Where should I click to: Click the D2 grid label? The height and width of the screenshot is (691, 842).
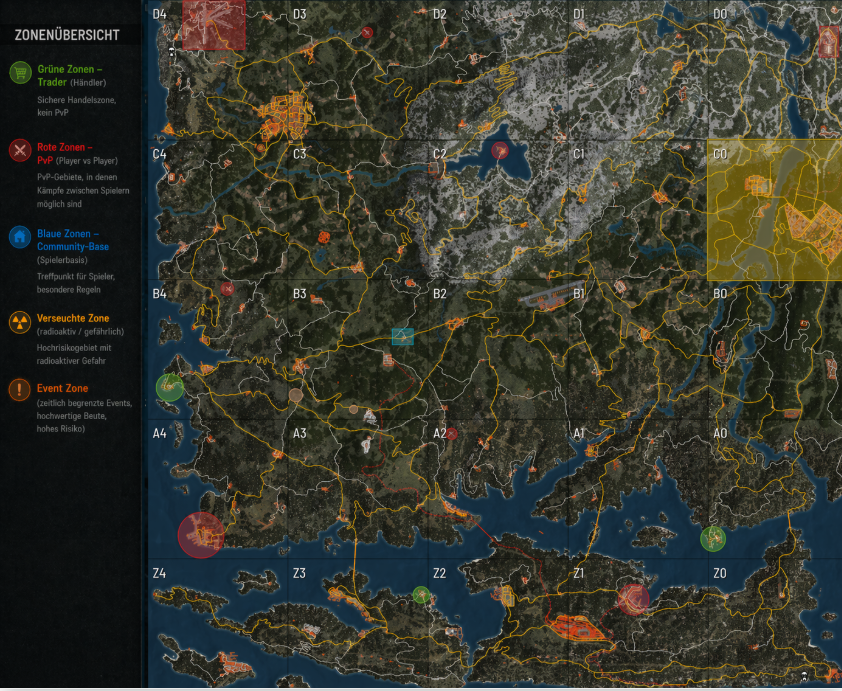(440, 14)
